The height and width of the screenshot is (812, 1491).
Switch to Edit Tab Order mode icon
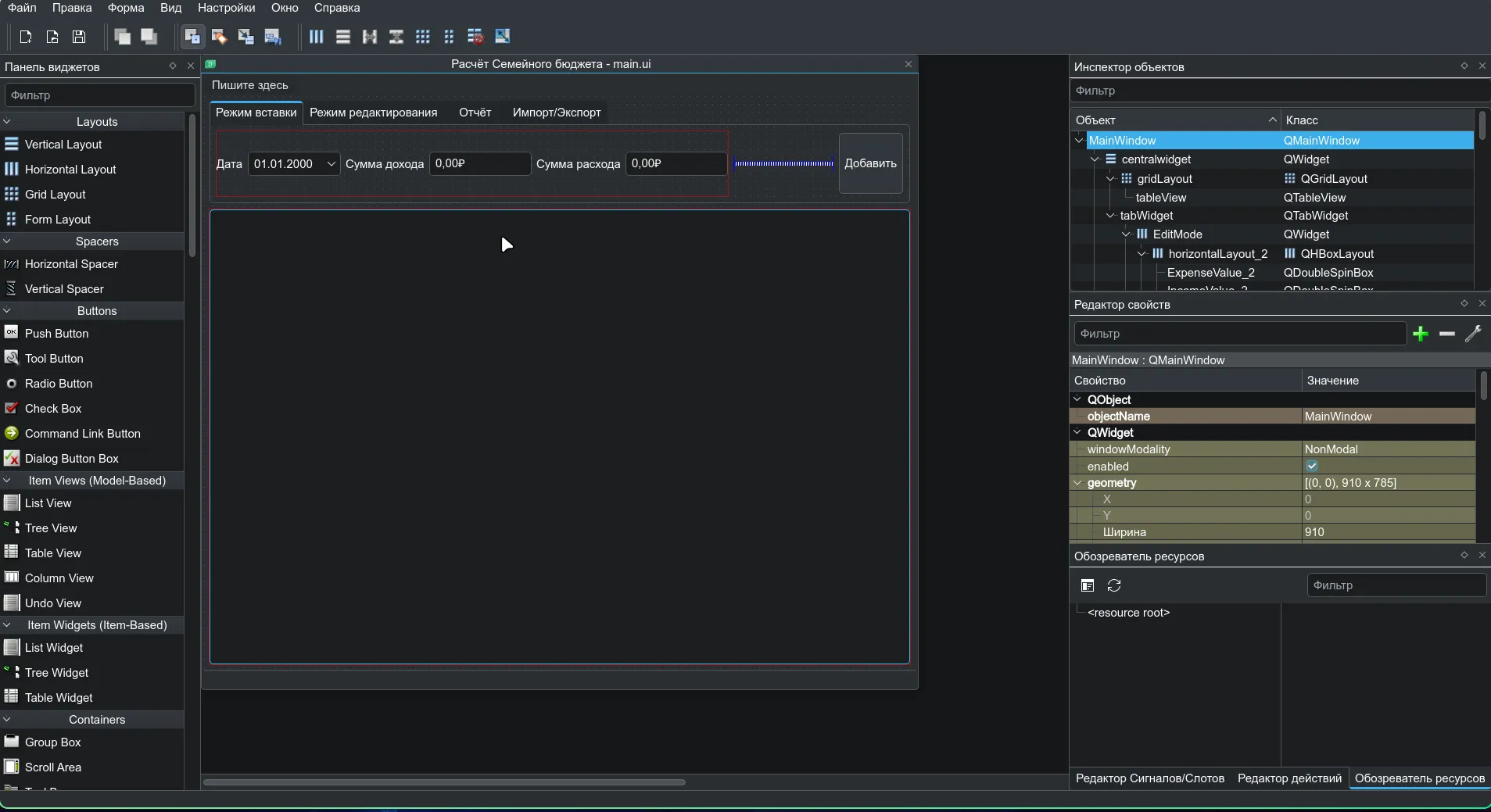click(272, 37)
